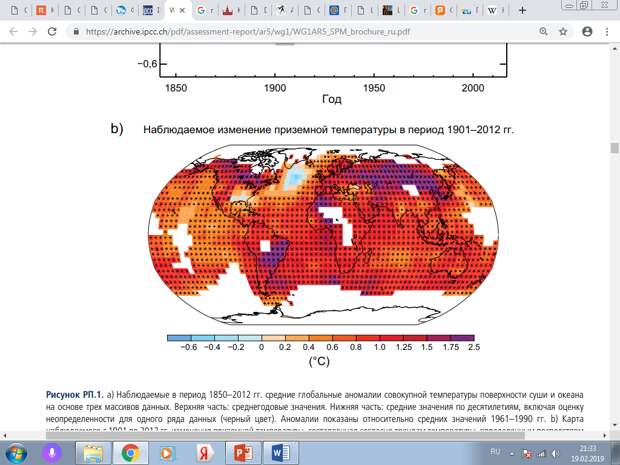Switch to Word in the taskbar
The height and width of the screenshot is (465, 620).
pyautogui.click(x=280, y=453)
